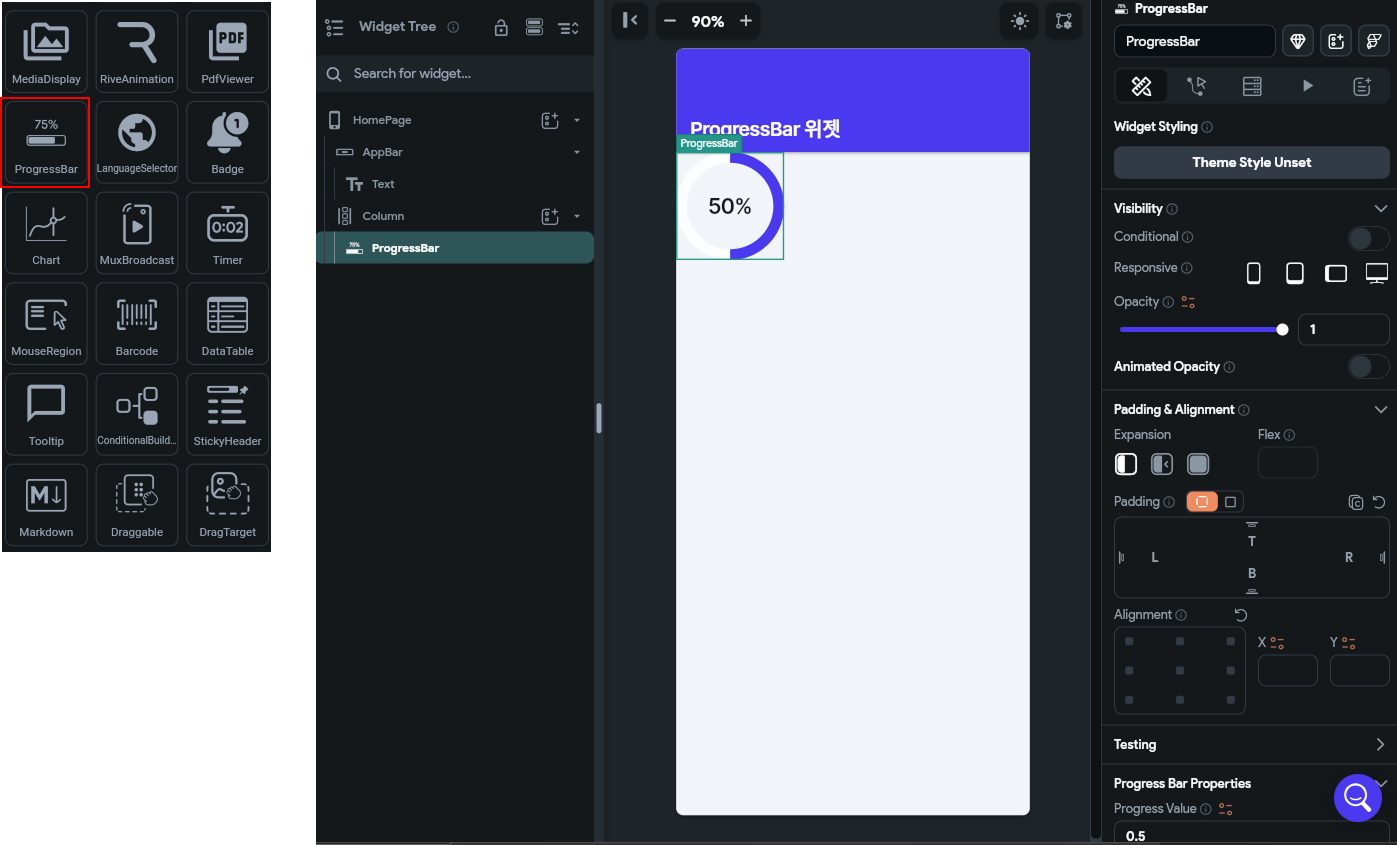Select the MuxBroadcast widget

coord(137,233)
